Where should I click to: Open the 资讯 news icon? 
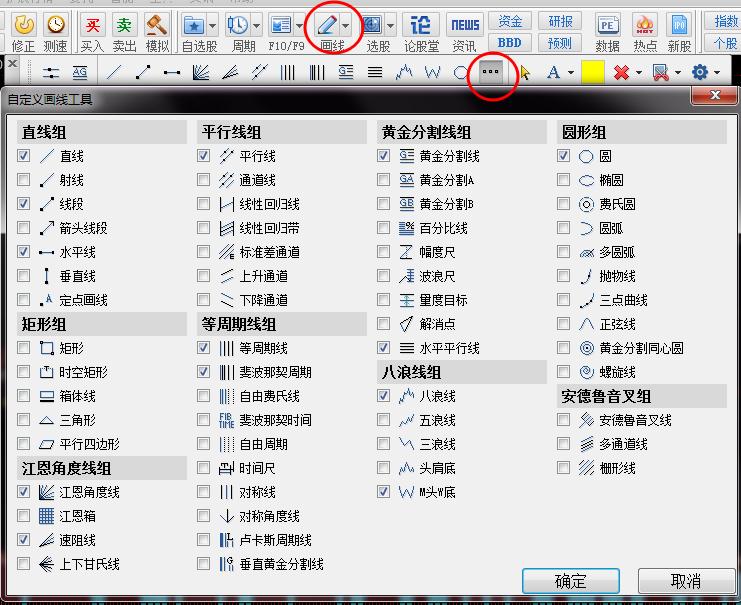pos(465,25)
